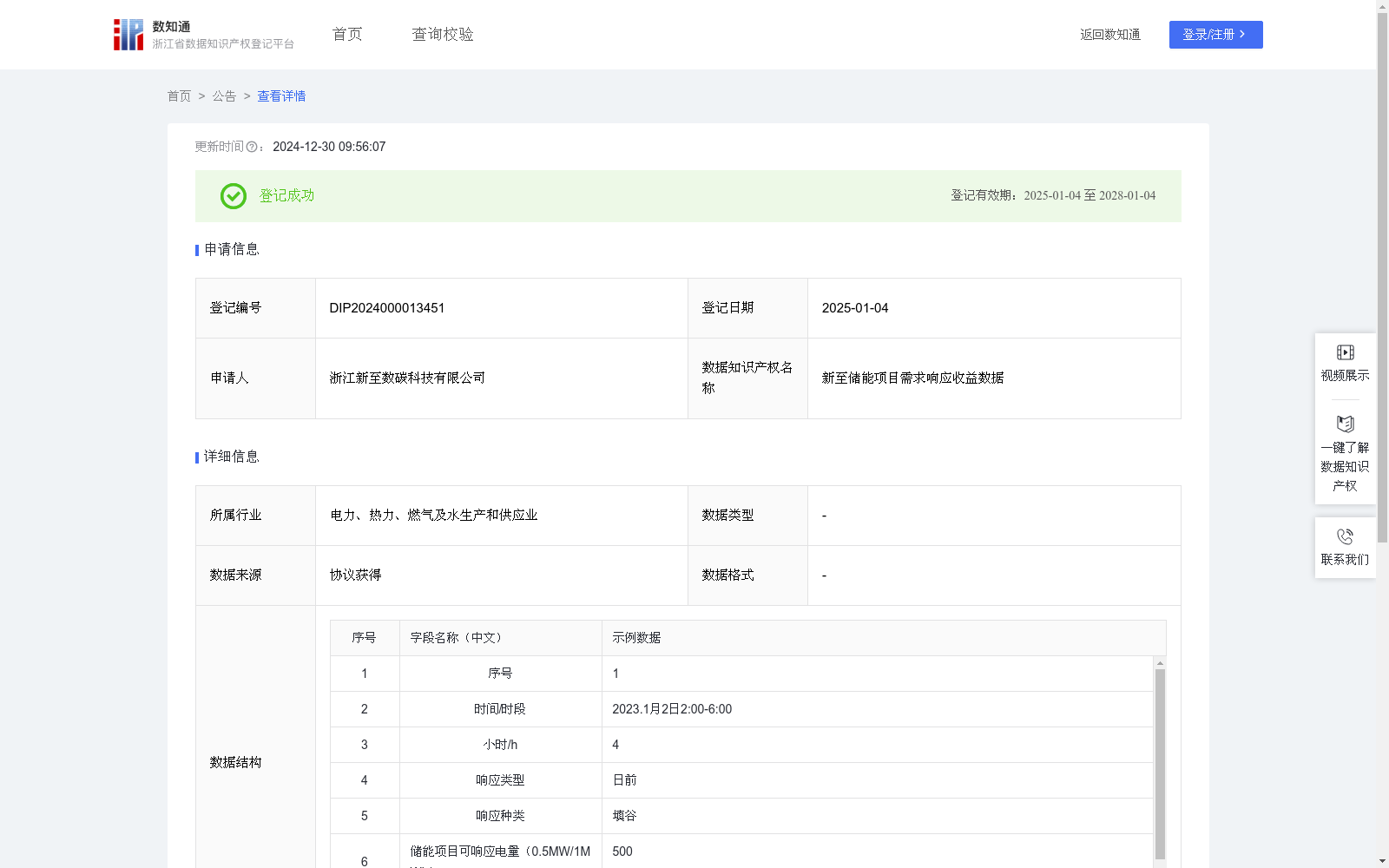The width and height of the screenshot is (1389, 868).
Task: Click the 联系我们 phone icon
Action: click(1345, 536)
